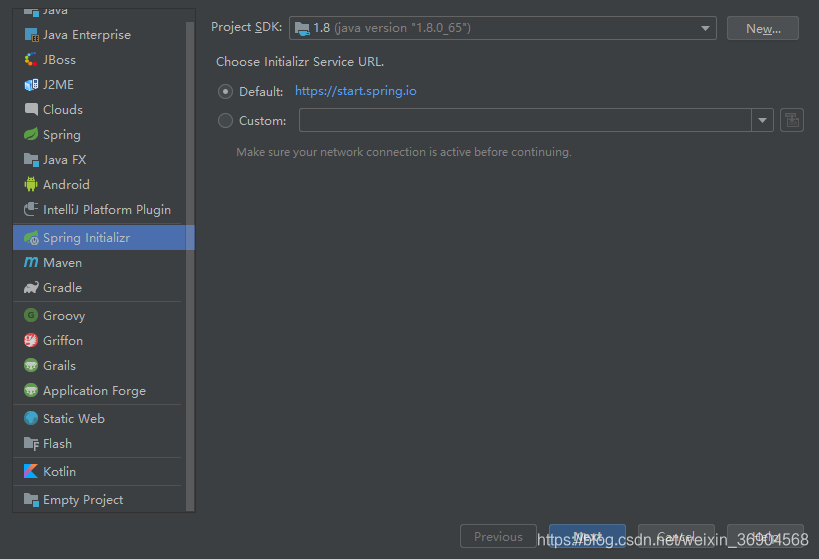Select Spring project type label
Image resolution: width=819 pixels, height=559 pixels.
pyautogui.click(x=62, y=135)
